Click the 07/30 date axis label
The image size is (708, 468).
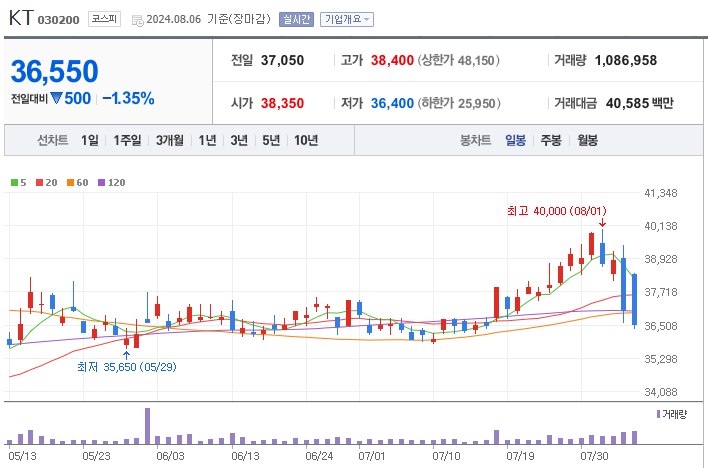coord(594,456)
